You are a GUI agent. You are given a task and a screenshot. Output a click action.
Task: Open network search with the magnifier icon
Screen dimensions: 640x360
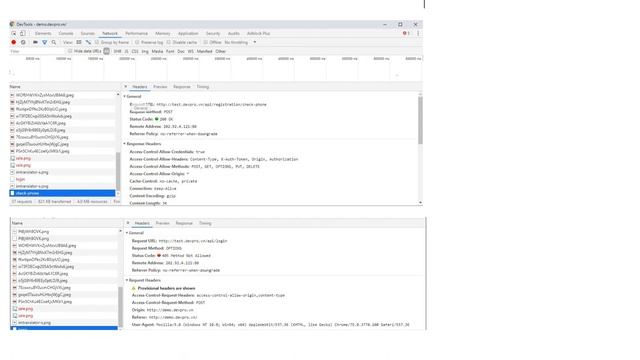[x=54, y=42]
